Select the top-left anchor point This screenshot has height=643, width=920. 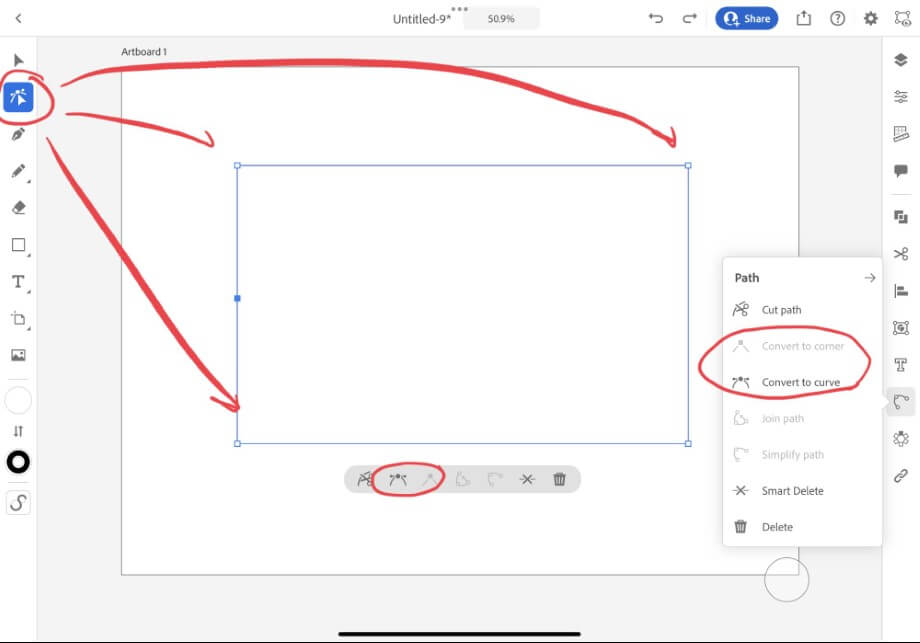tap(237, 165)
